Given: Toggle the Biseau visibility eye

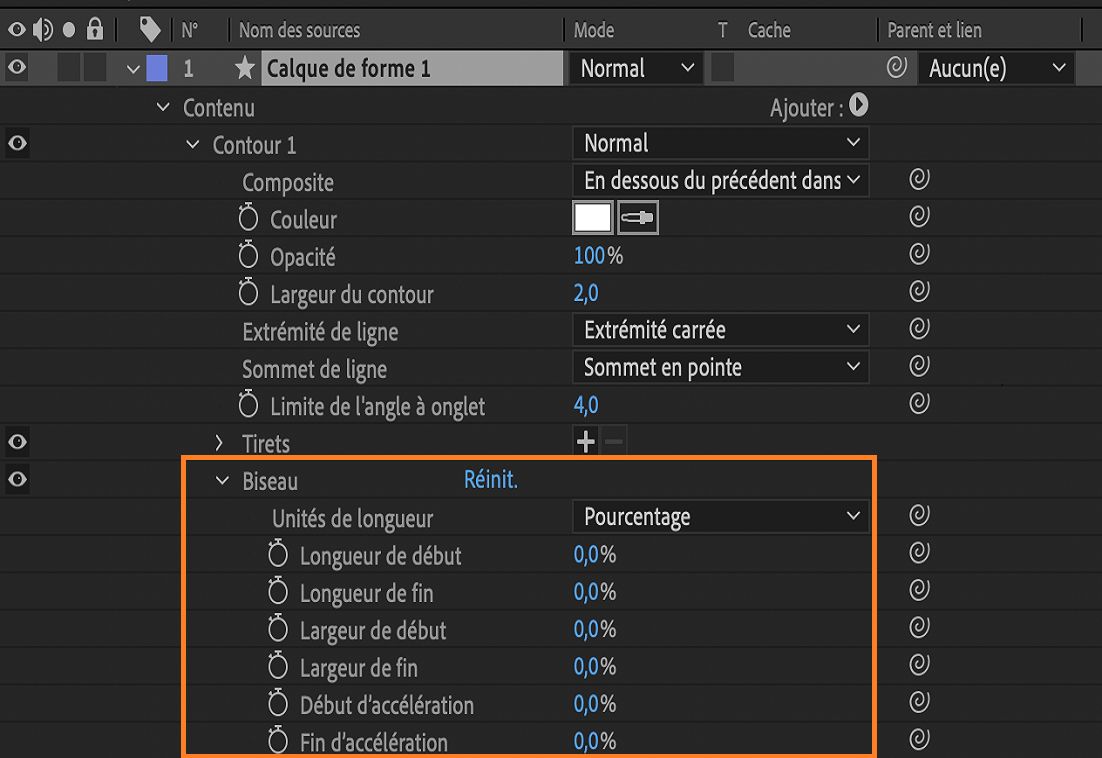Looking at the screenshot, I should pyautogui.click(x=17, y=479).
